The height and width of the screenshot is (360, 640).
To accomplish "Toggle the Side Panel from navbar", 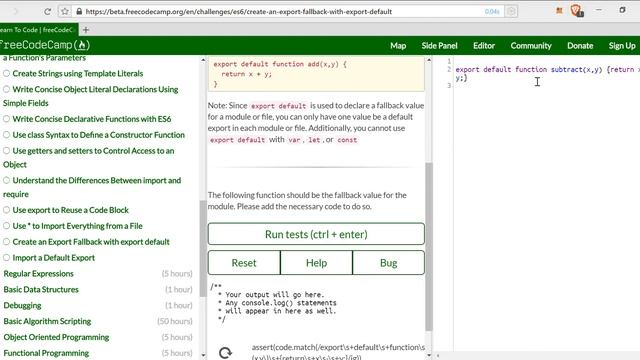I will 439,46.
